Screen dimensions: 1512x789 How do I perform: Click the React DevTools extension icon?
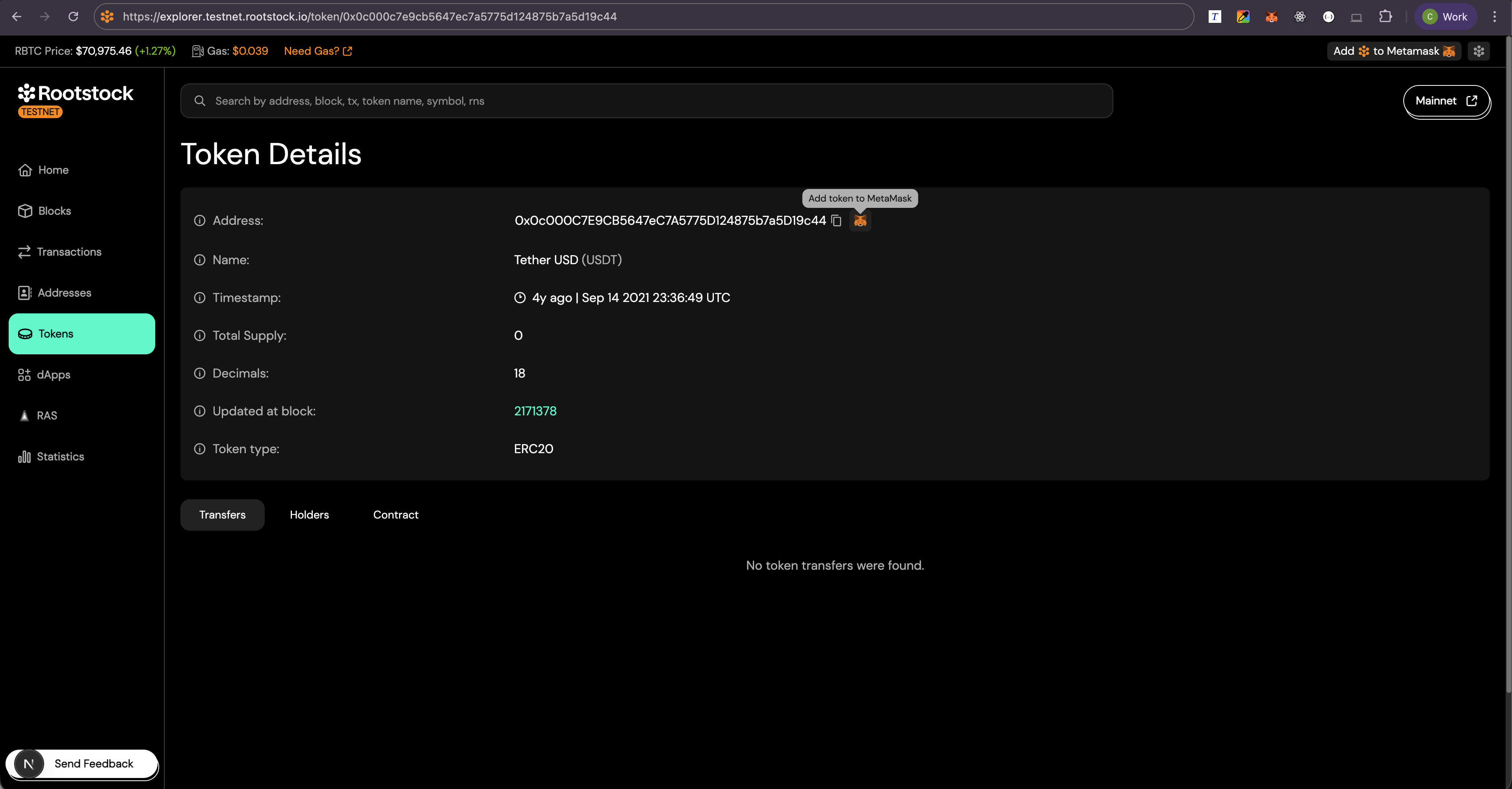coord(1300,17)
